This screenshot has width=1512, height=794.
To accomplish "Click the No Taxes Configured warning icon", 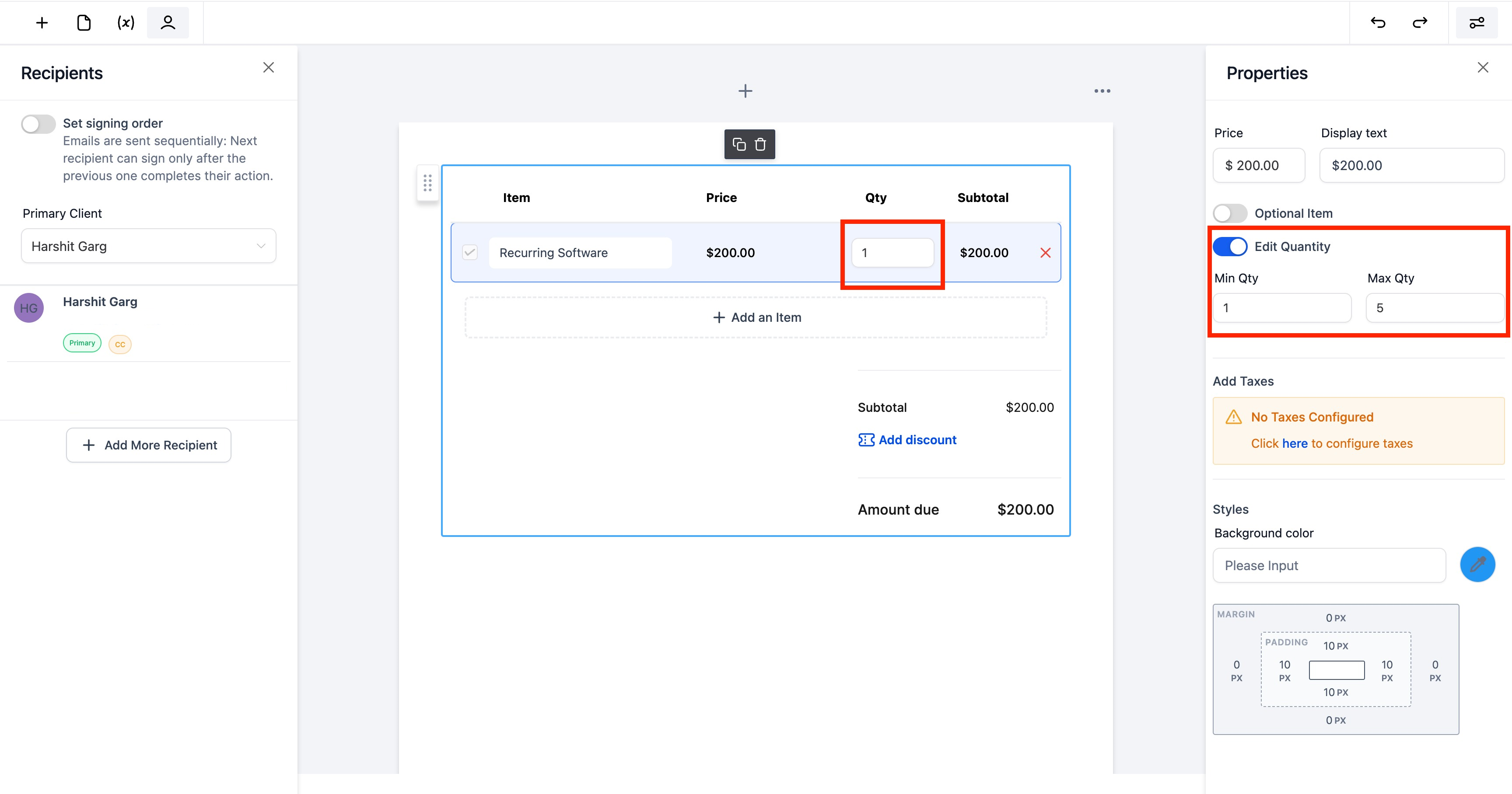I will [1233, 417].
